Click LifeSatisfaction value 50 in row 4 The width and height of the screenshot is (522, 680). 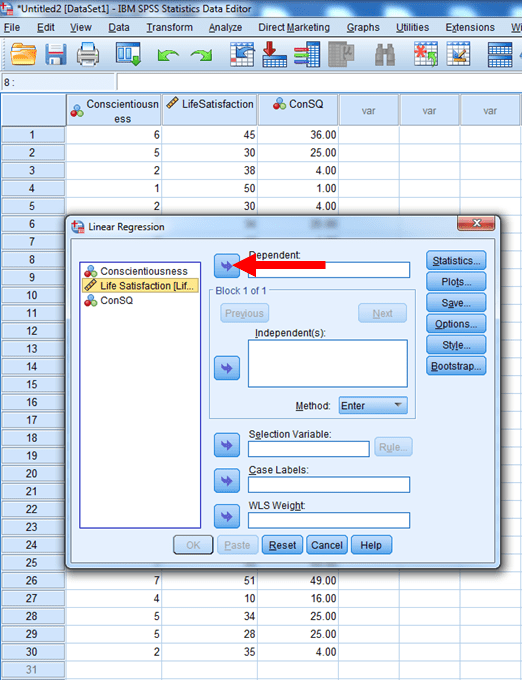click(210, 188)
